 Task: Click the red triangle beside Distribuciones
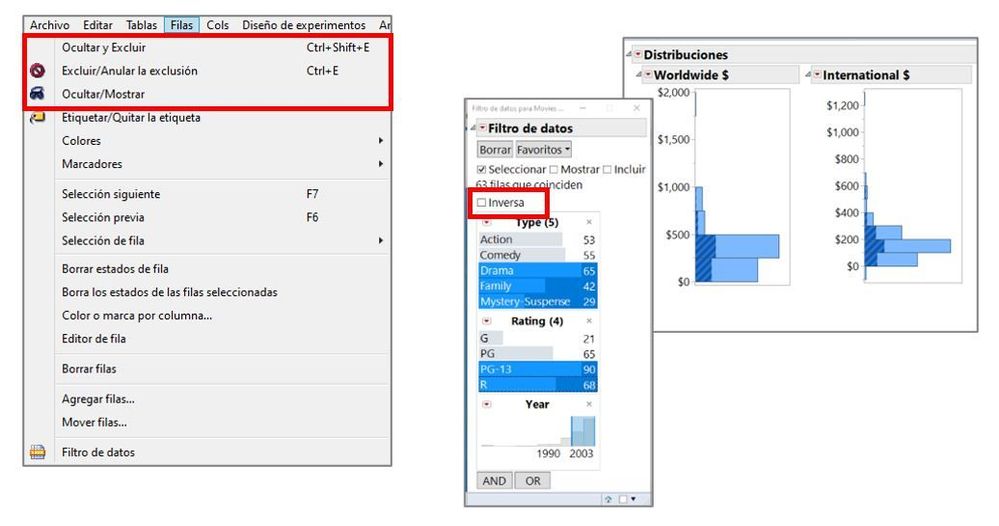(x=638, y=55)
